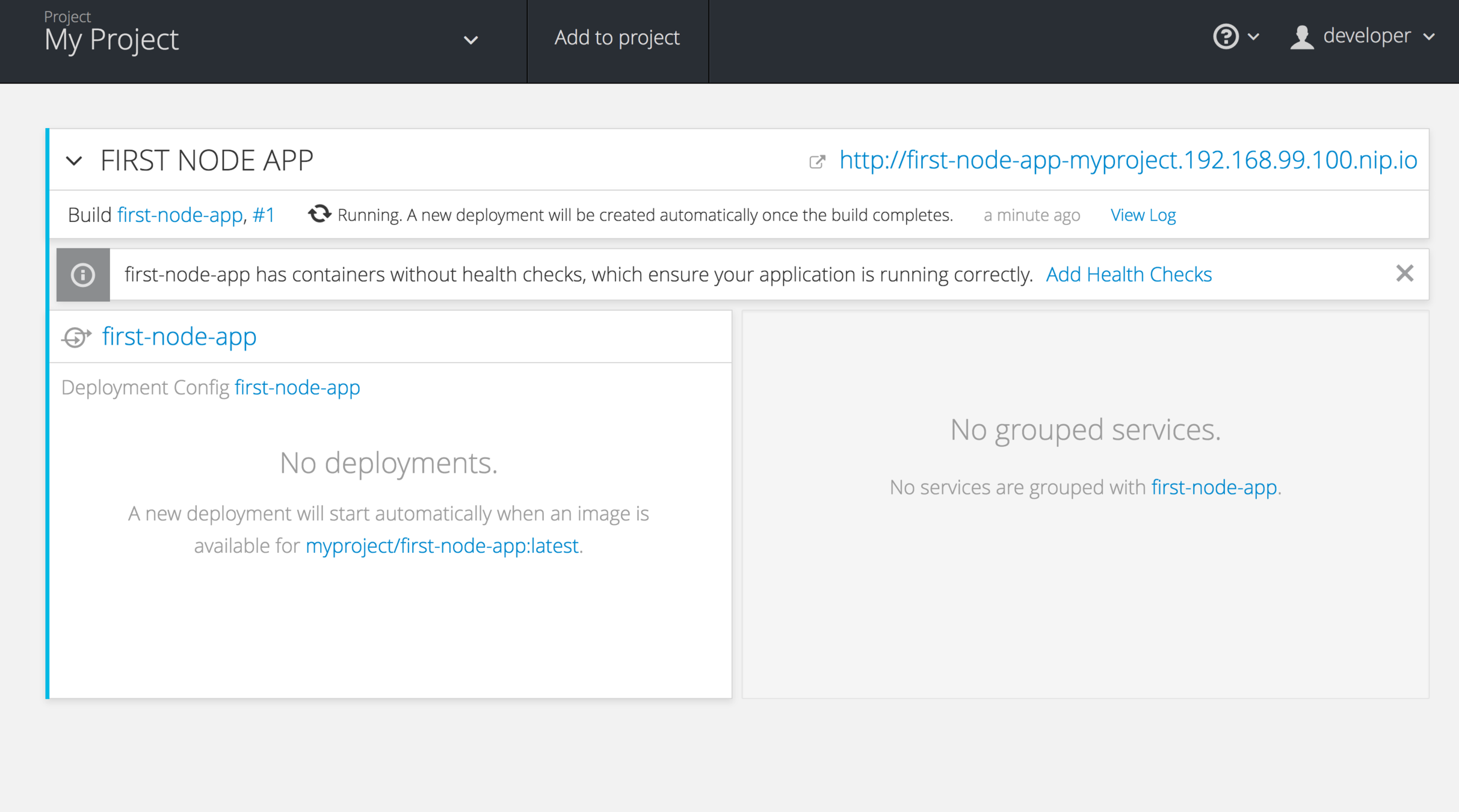1459x812 pixels.
Task: Open Add to project
Action: pyautogui.click(x=617, y=37)
